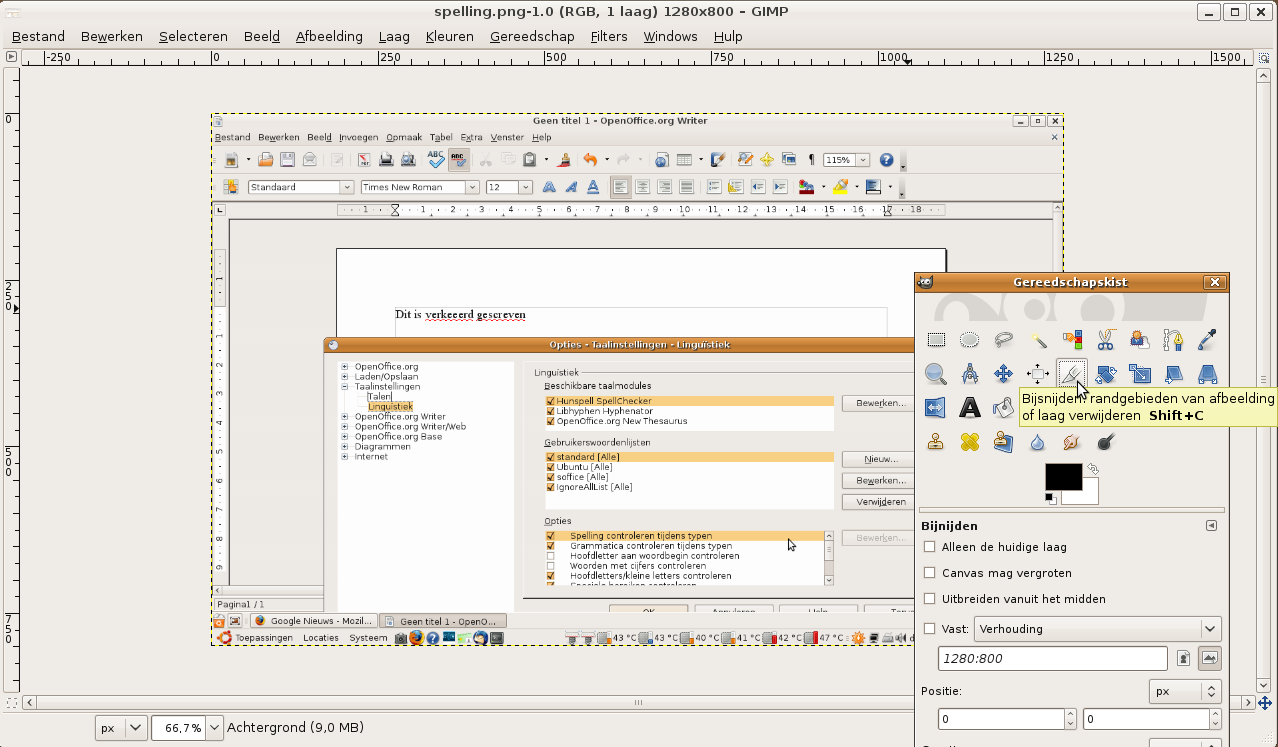Open the Selecteren menu
This screenshot has height=747, width=1278.
[193, 36]
